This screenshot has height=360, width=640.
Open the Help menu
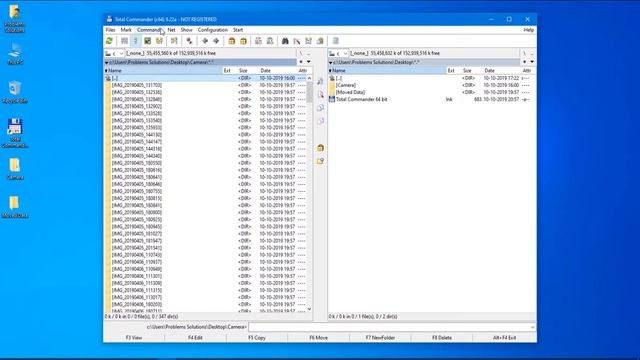(x=529, y=30)
